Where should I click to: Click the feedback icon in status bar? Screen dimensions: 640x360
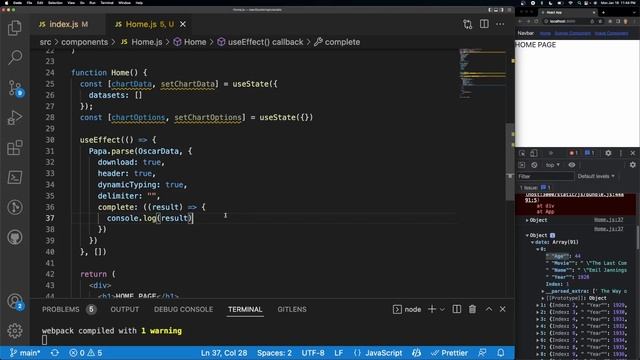point(482,353)
